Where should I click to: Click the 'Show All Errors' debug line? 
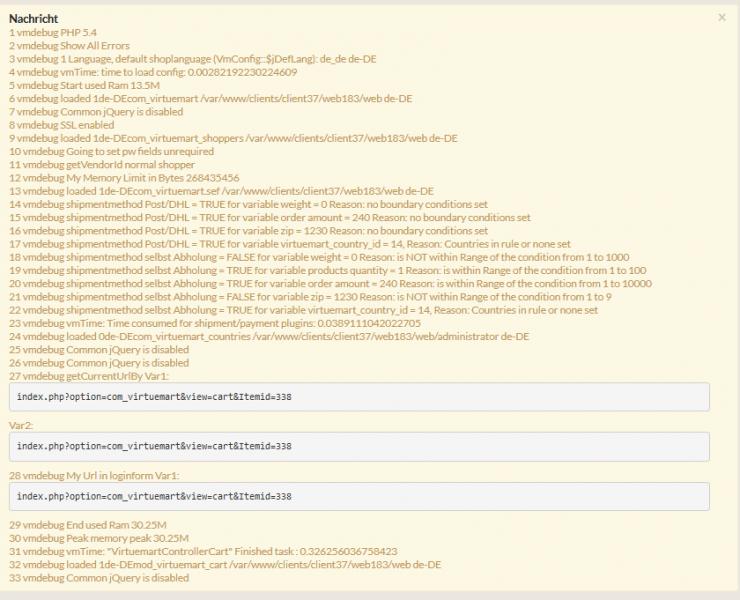[x=67, y=46]
